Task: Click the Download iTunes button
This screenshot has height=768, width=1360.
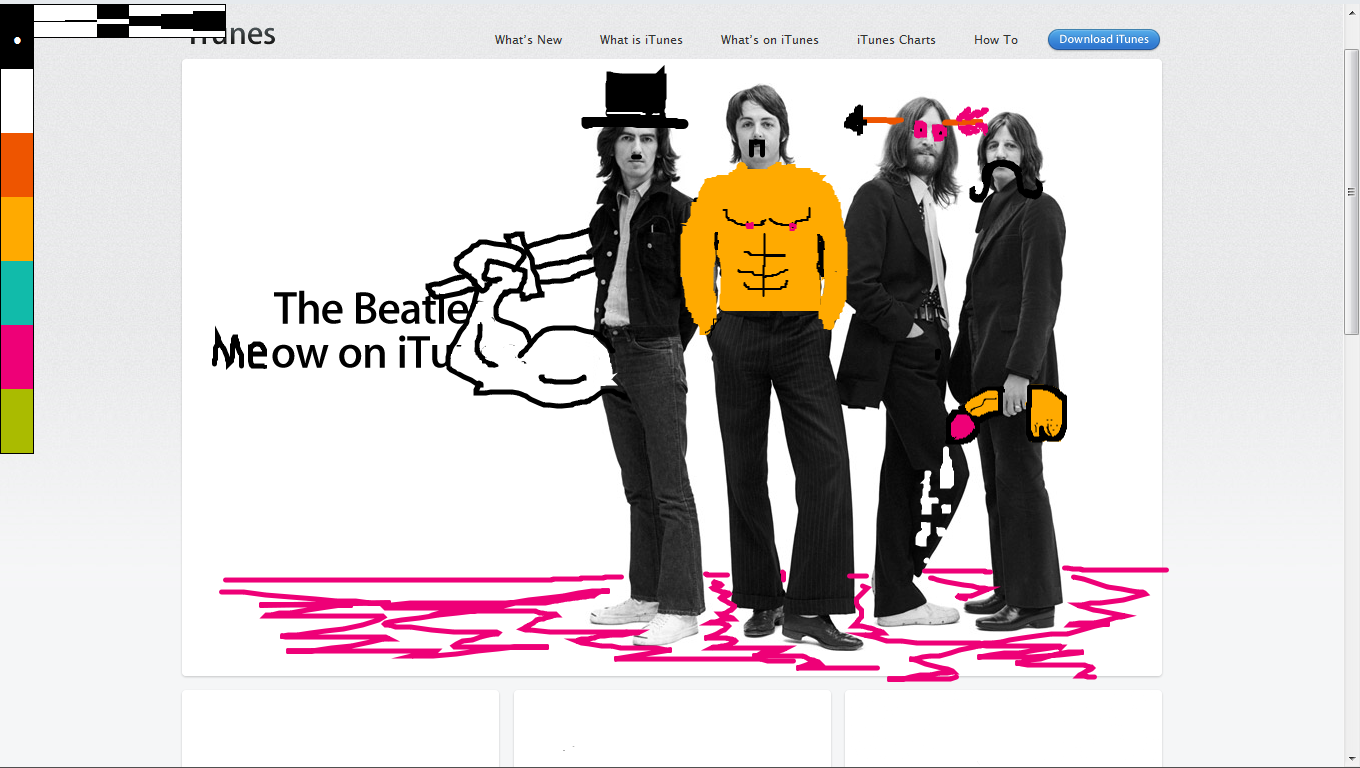Action: click(x=1104, y=40)
